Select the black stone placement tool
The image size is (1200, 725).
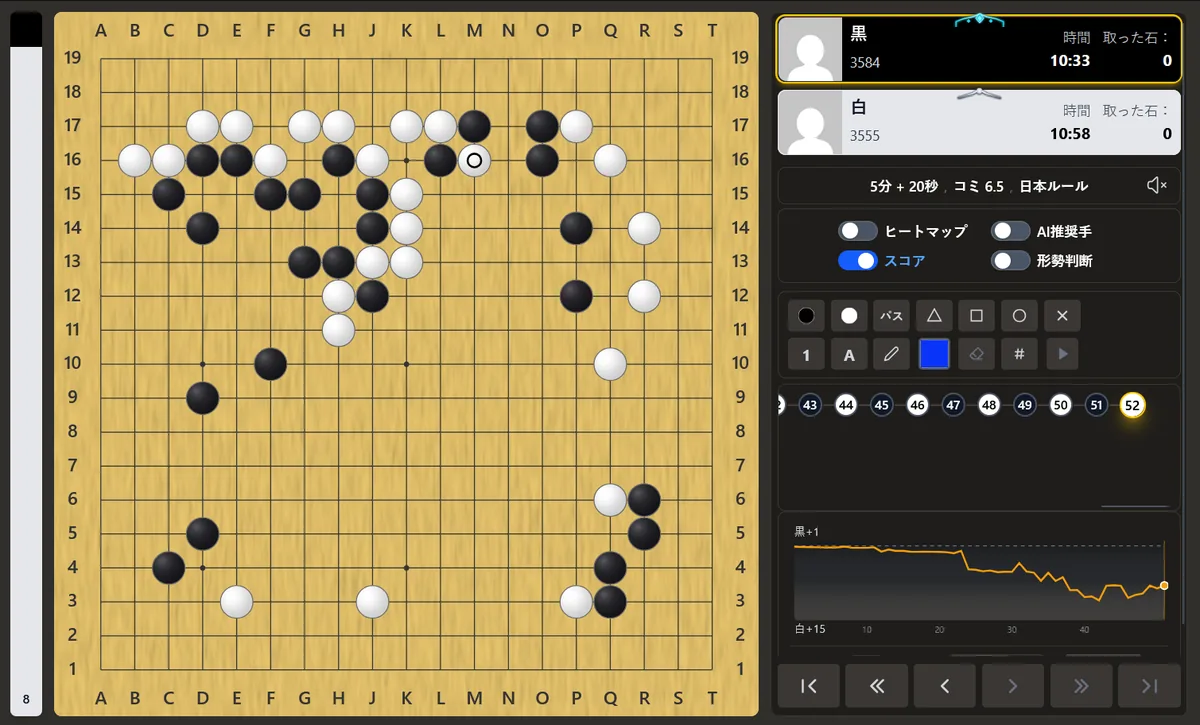(x=806, y=316)
